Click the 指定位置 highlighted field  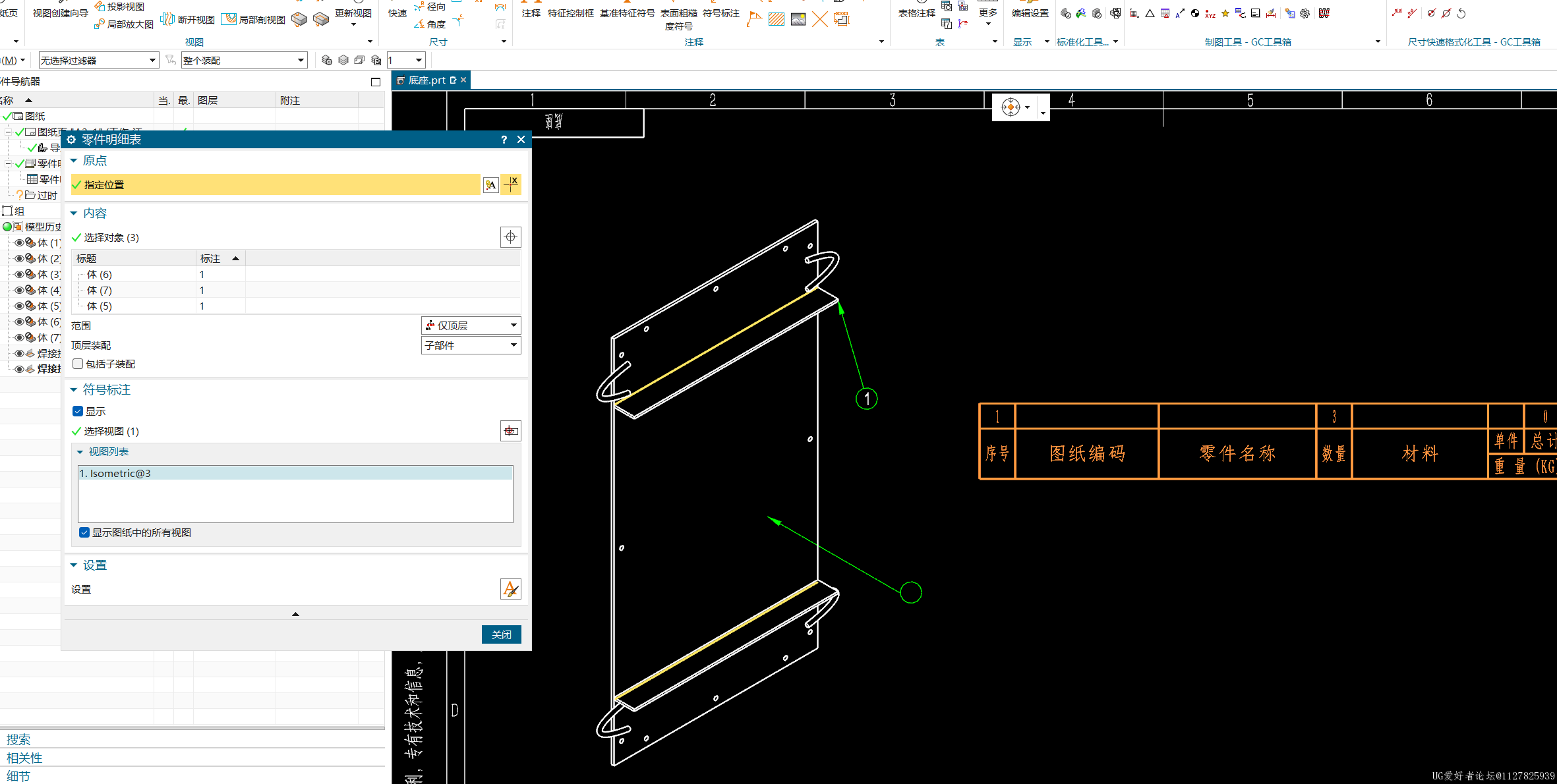[276, 184]
